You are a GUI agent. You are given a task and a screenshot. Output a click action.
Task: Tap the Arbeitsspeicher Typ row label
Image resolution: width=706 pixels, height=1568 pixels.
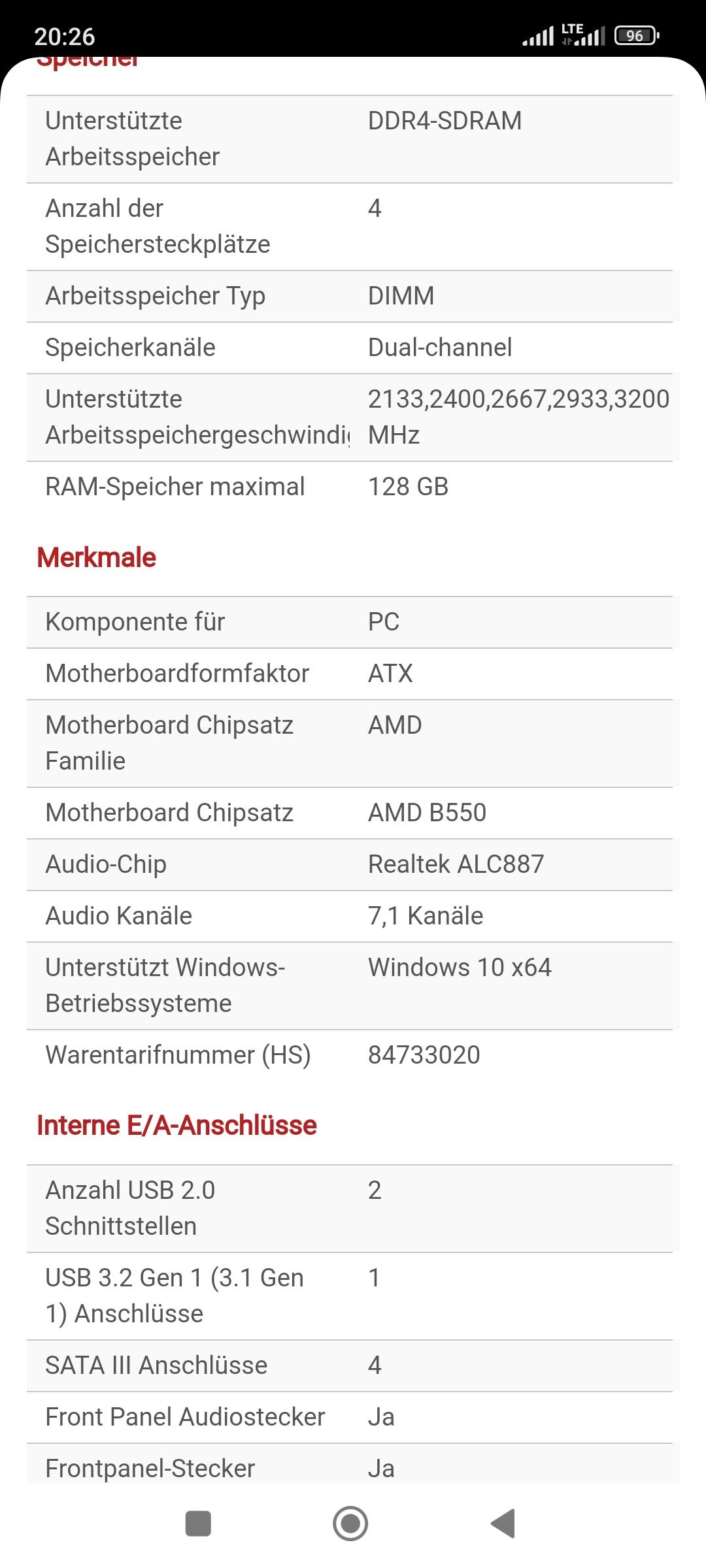pyautogui.click(x=155, y=296)
